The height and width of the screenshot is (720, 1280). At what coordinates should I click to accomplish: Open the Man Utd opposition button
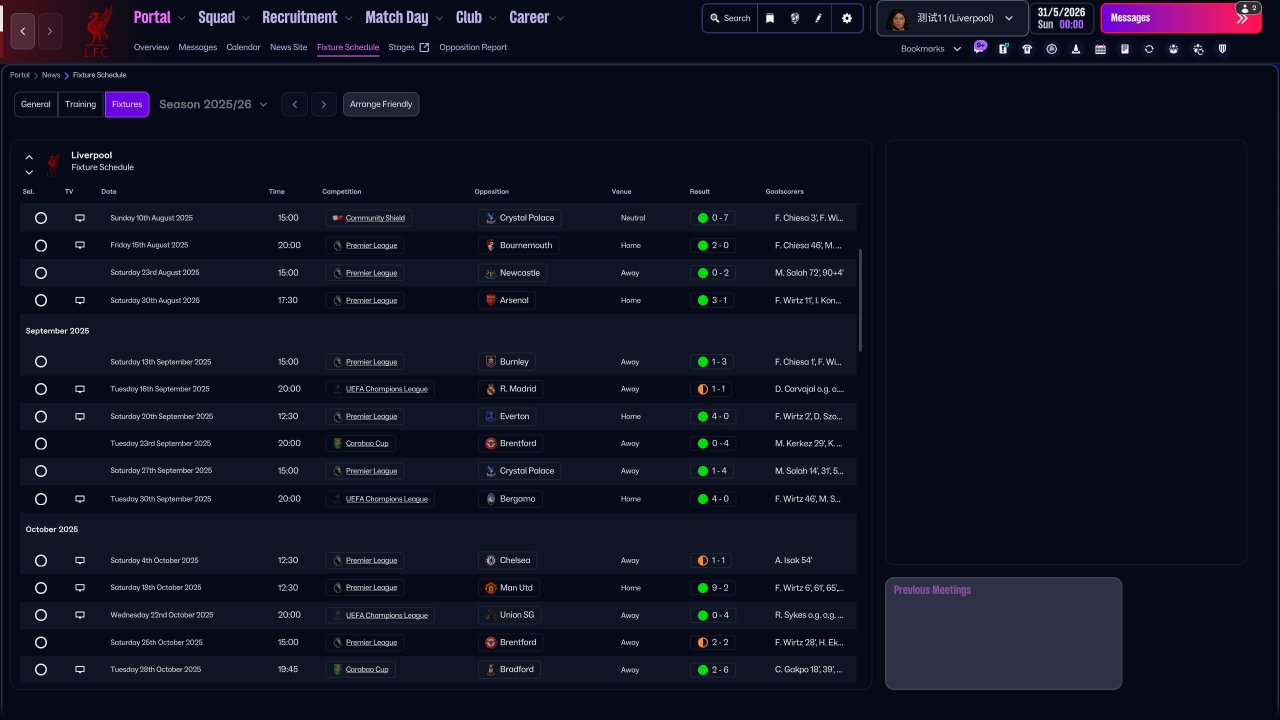[x=509, y=588]
